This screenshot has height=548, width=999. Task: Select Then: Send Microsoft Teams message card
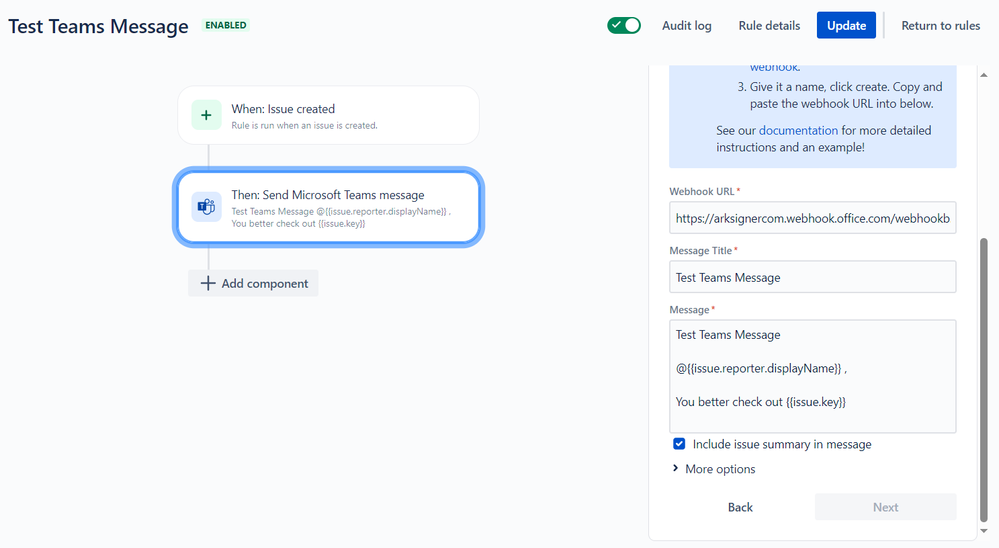pyautogui.click(x=328, y=207)
